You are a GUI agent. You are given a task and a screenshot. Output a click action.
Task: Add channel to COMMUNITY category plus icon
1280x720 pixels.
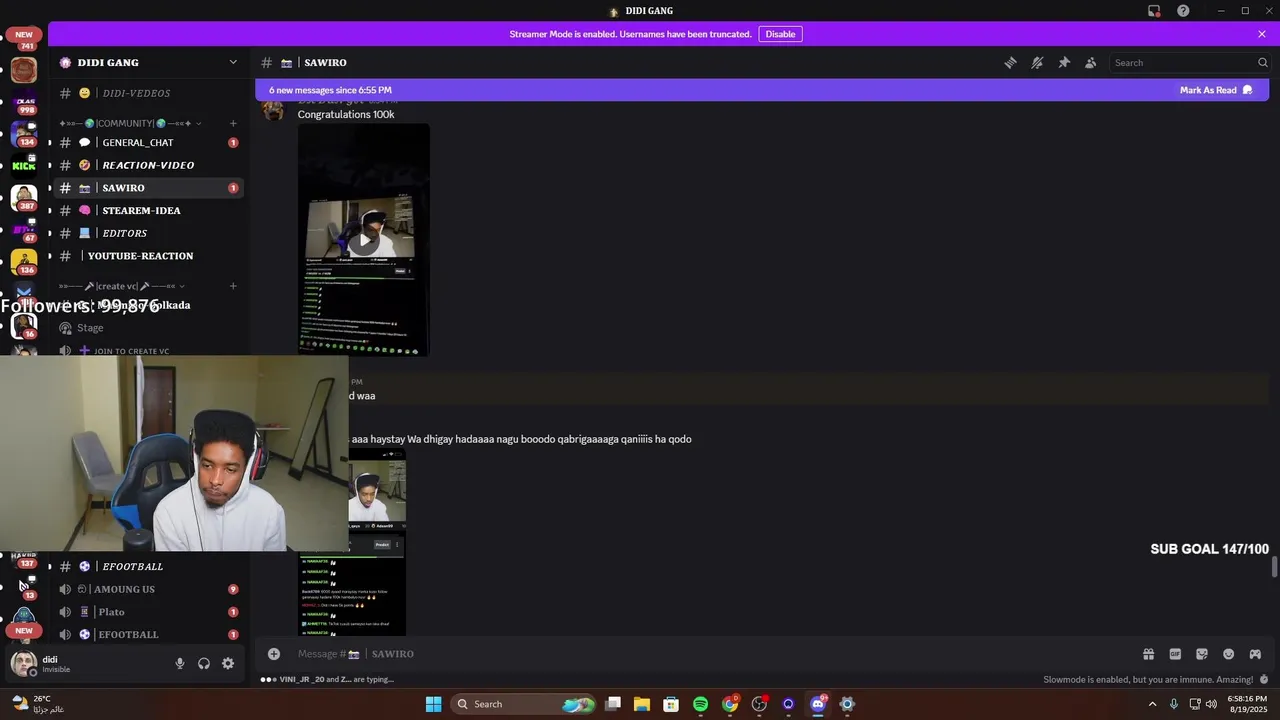(x=233, y=123)
